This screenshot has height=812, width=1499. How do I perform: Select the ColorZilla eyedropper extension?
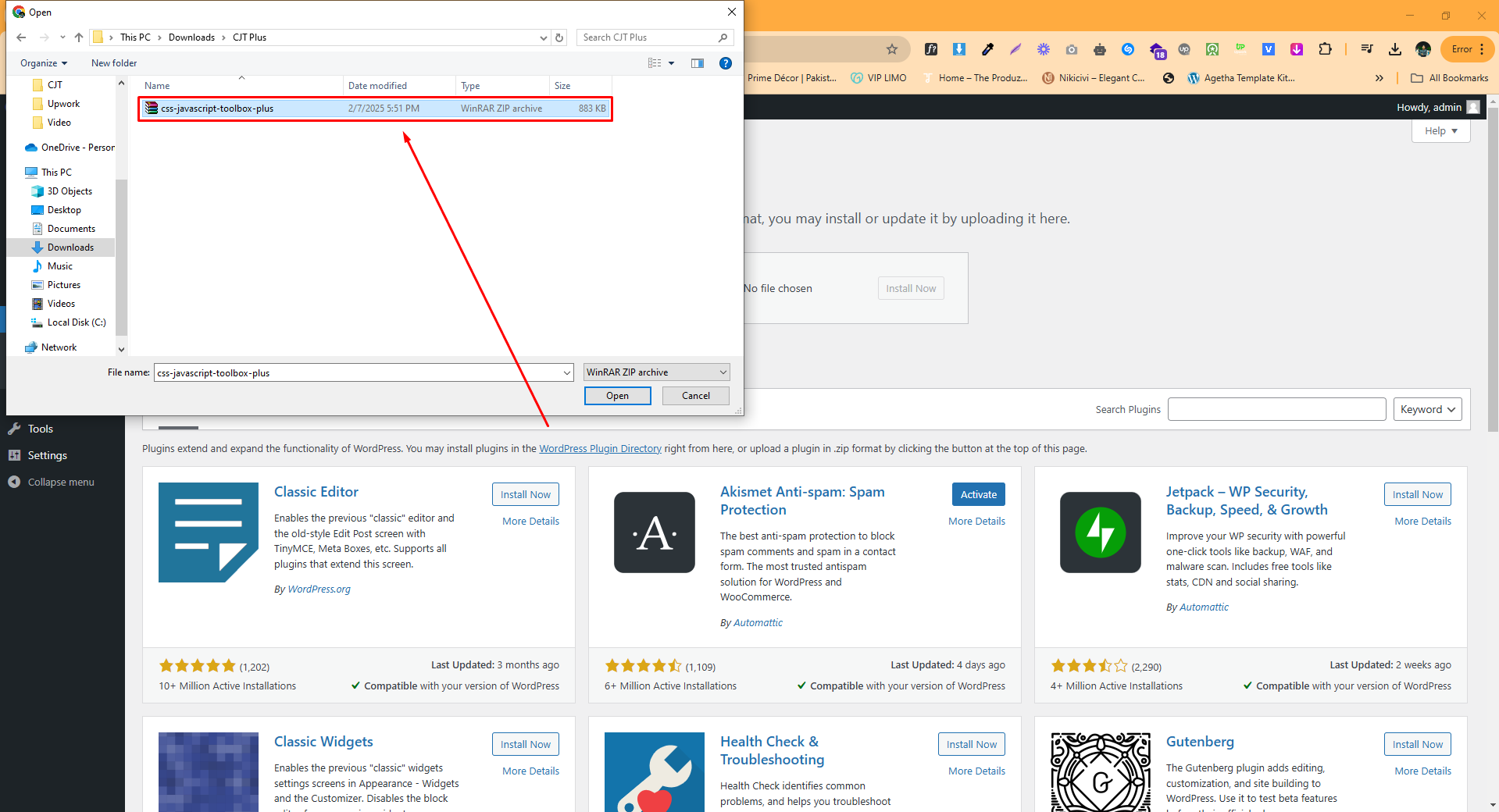click(x=987, y=49)
